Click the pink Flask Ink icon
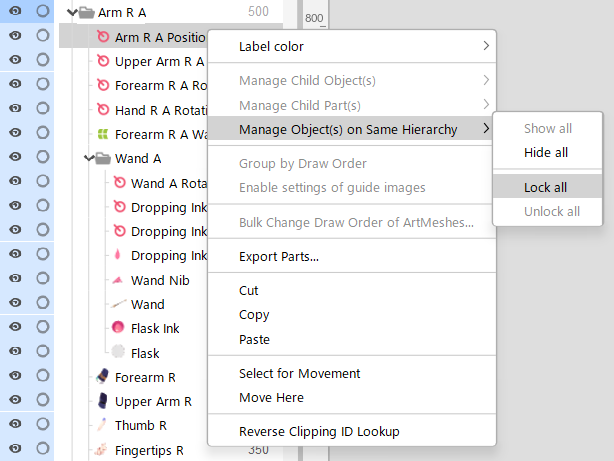This screenshot has width=614, height=461. coord(118,328)
